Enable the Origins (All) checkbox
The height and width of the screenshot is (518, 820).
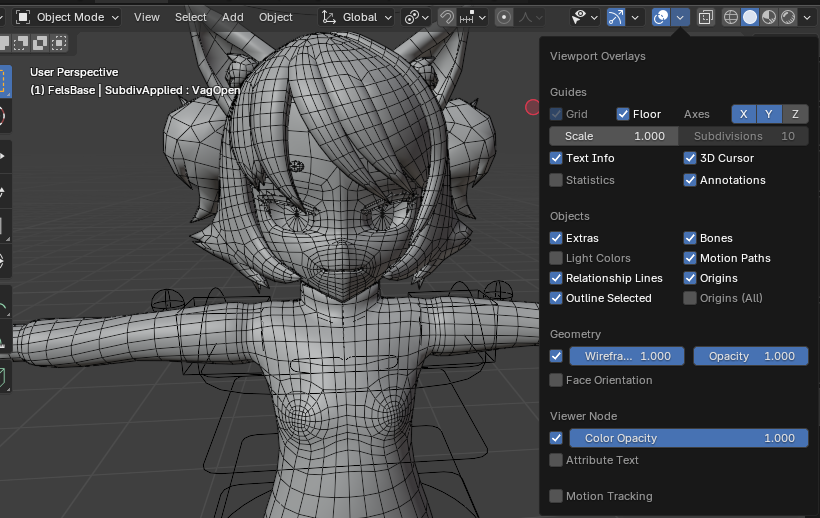[x=690, y=298]
